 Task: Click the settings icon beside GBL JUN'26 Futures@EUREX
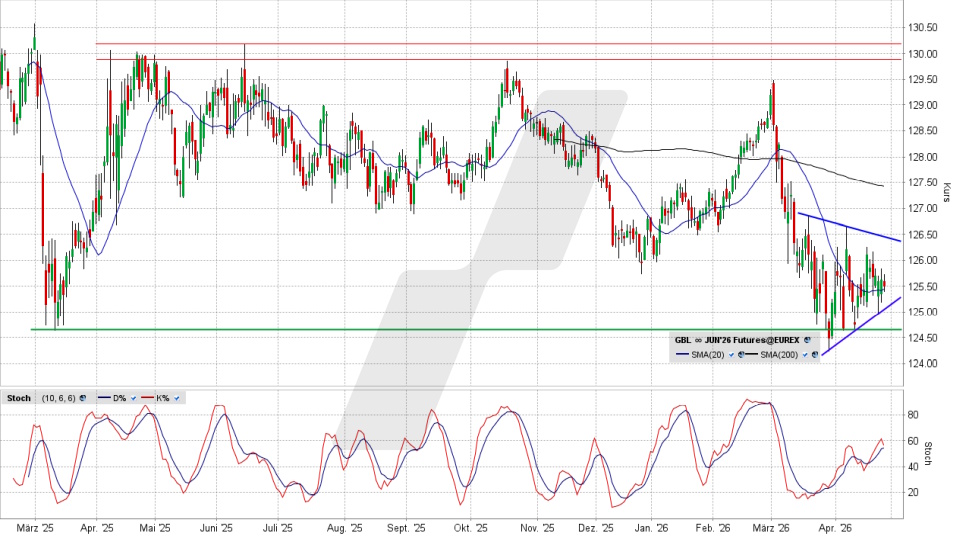coord(807,340)
